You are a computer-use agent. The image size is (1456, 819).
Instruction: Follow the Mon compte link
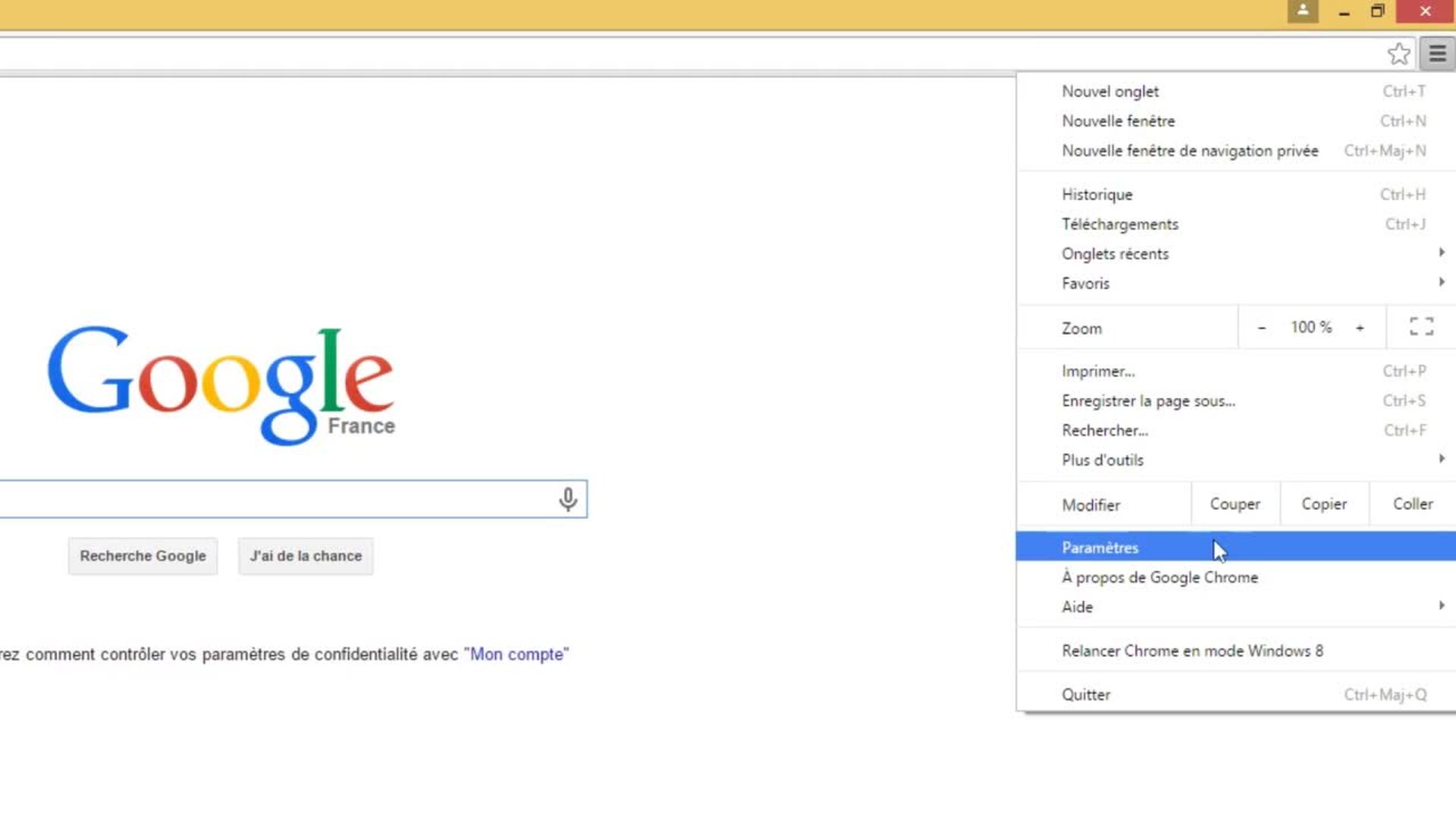pyautogui.click(x=516, y=654)
